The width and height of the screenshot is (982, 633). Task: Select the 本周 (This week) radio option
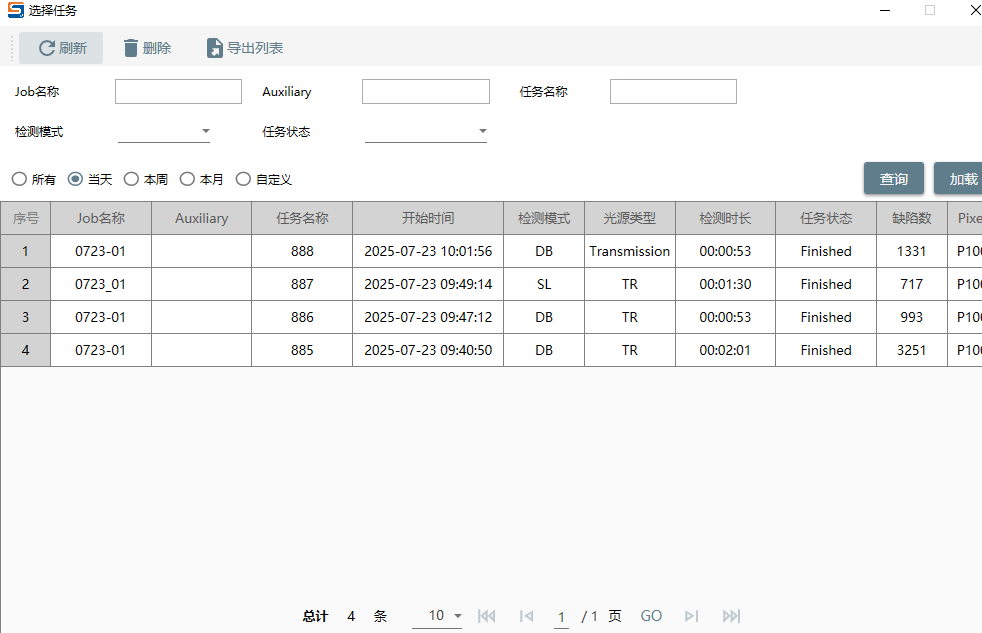pyautogui.click(x=131, y=179)
